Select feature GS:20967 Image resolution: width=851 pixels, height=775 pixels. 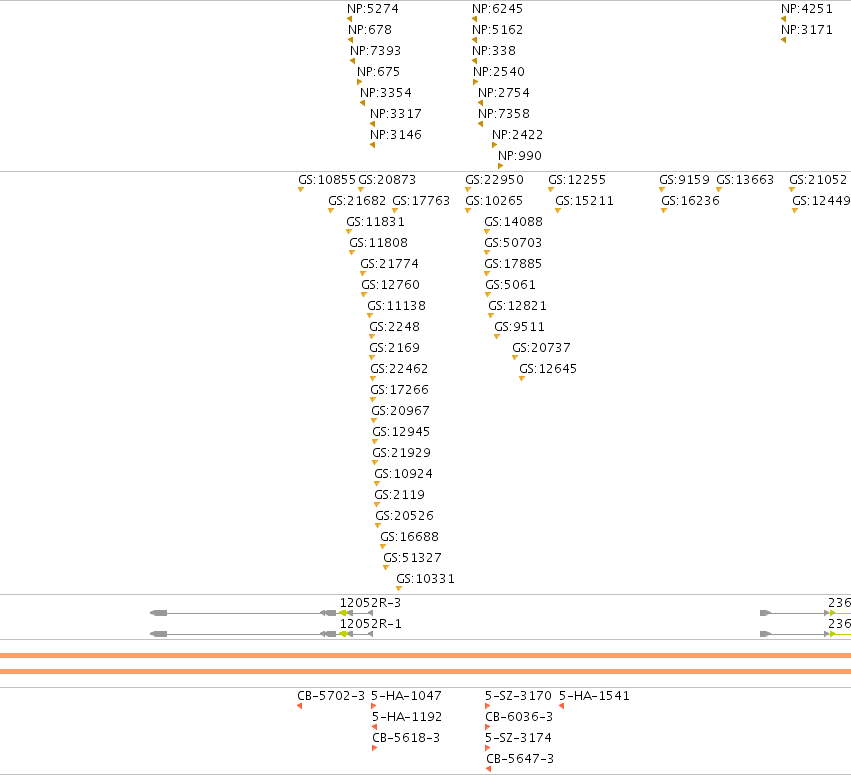tap(401, 411)
